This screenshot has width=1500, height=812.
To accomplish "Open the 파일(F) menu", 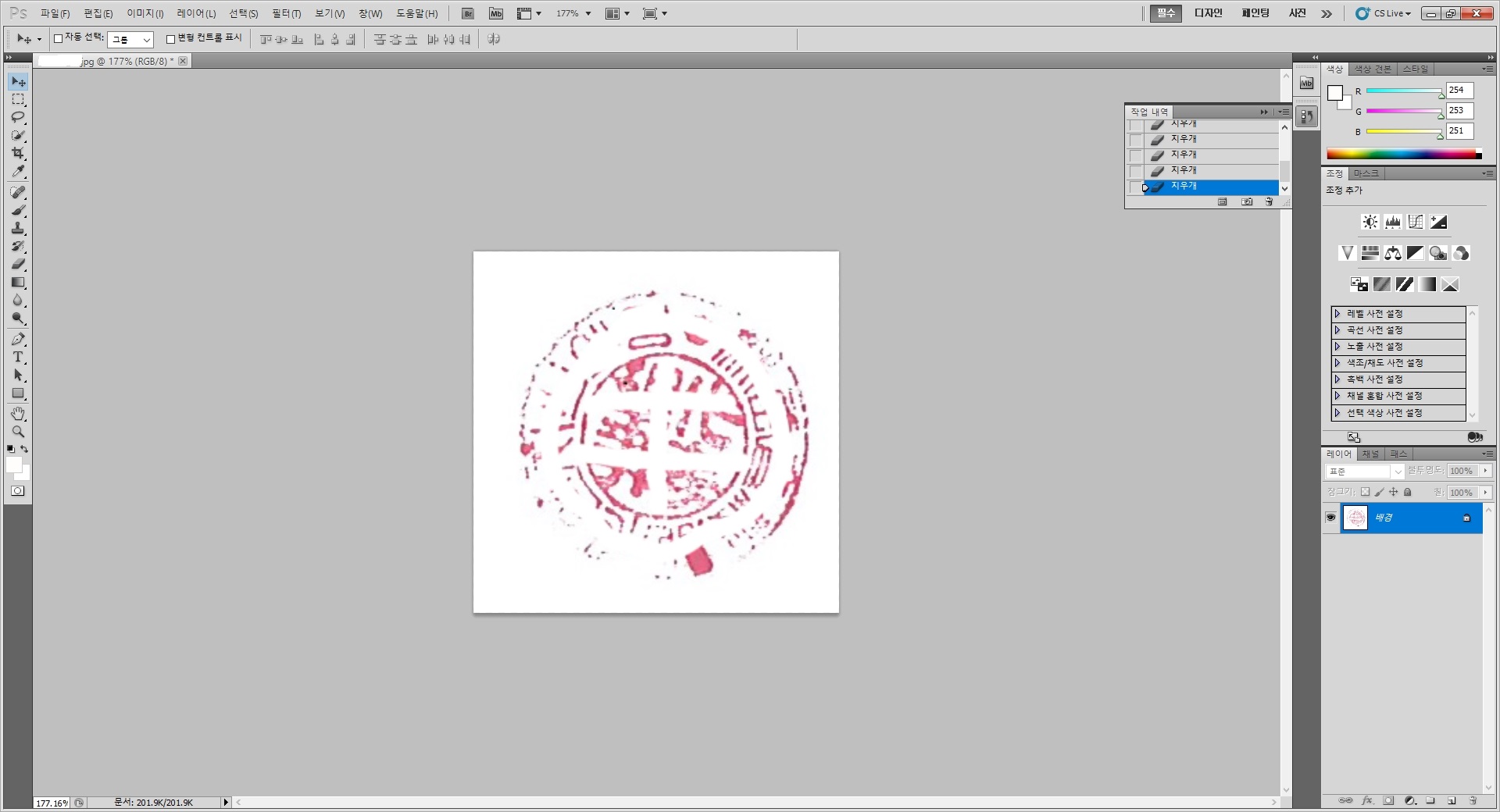I will click(55, 14).
